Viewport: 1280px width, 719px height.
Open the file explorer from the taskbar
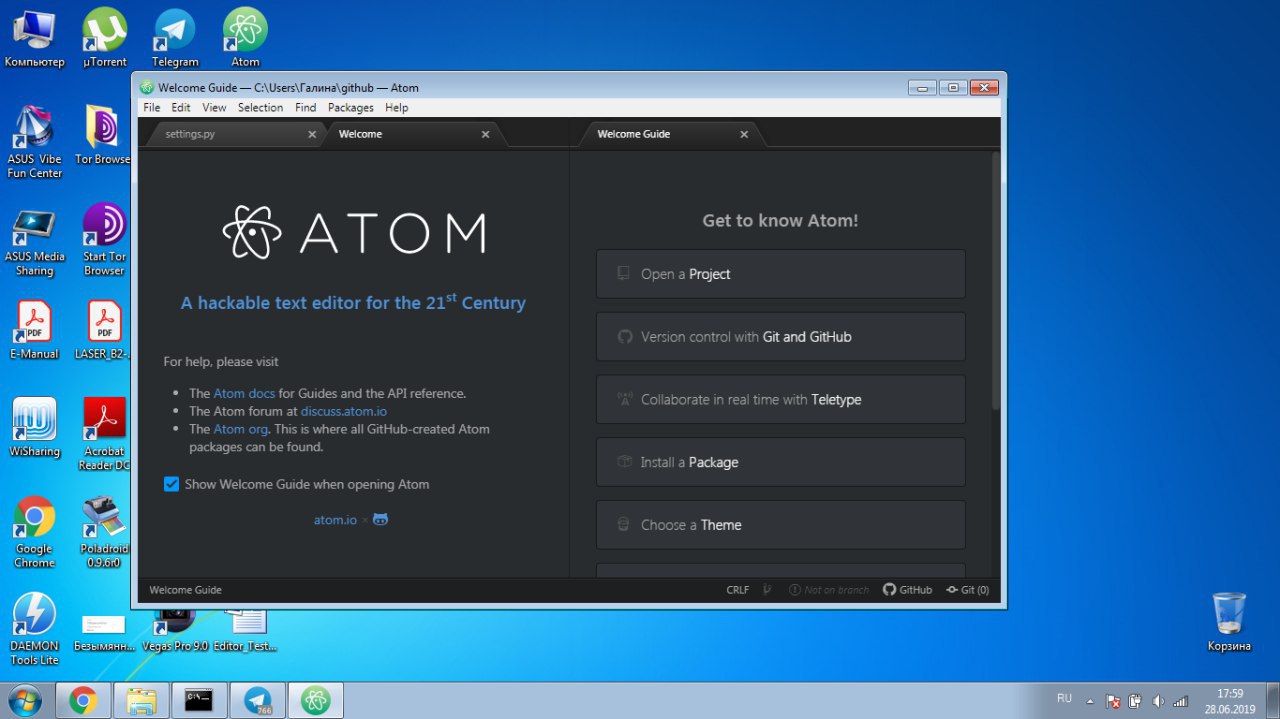tap(142, 701)
